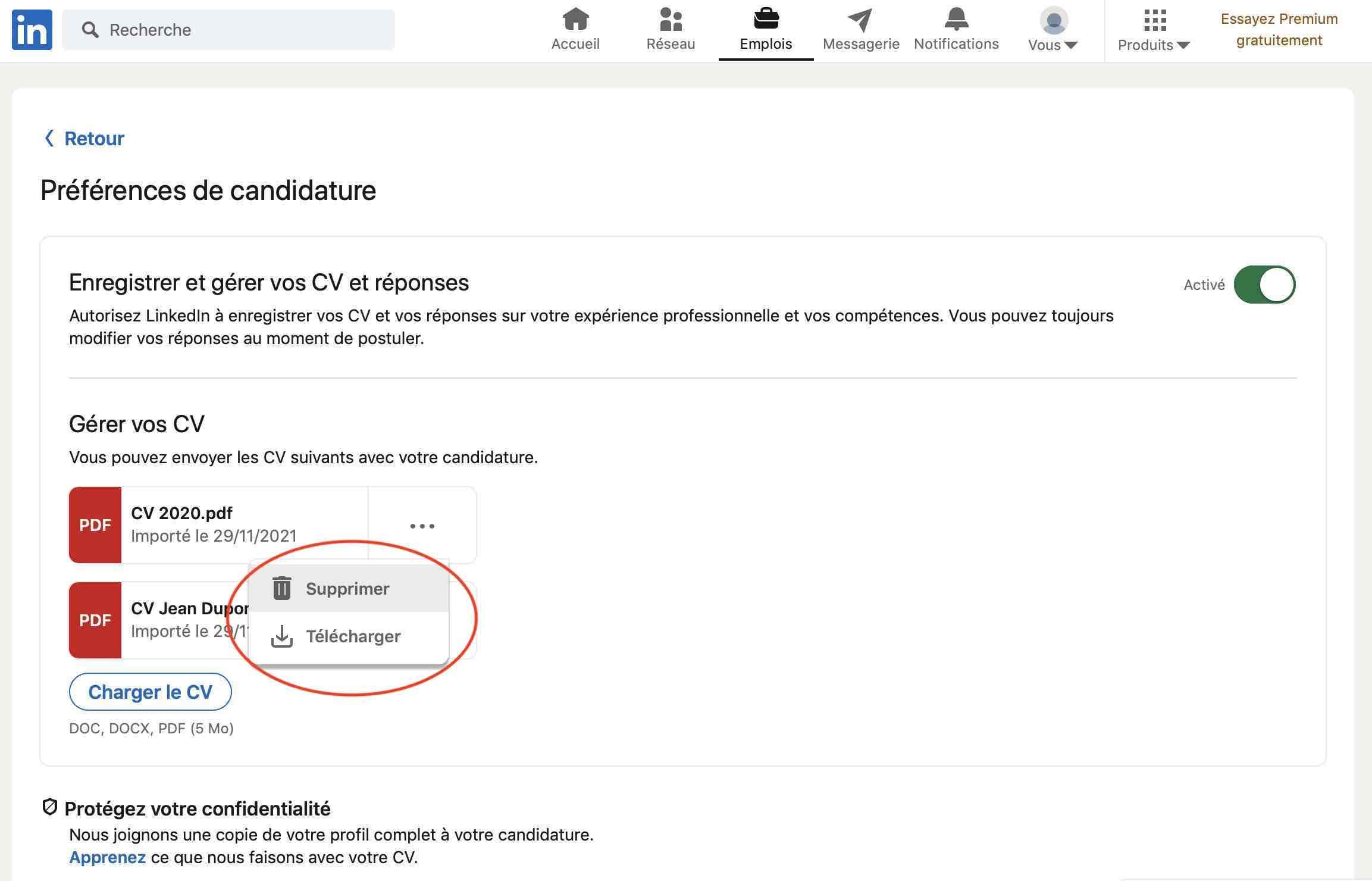Click the Emplois briefcase icon
Viewport: 1372px width, 881px height.
click(766, 17)
